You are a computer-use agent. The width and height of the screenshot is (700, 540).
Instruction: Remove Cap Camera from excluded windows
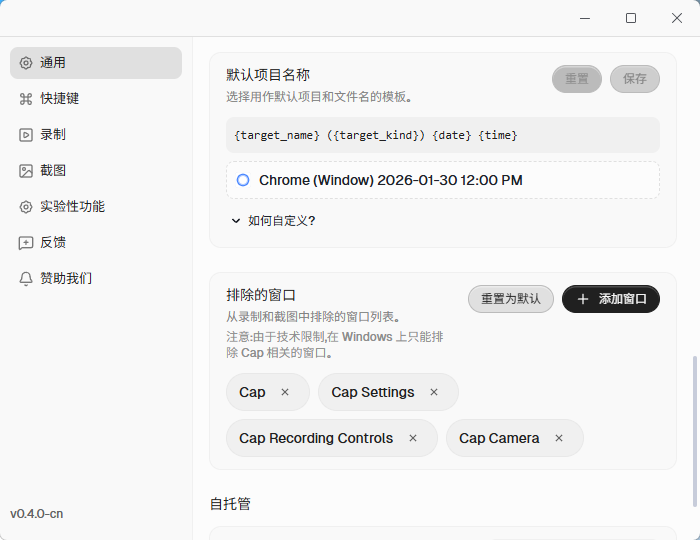click(559, 438)
